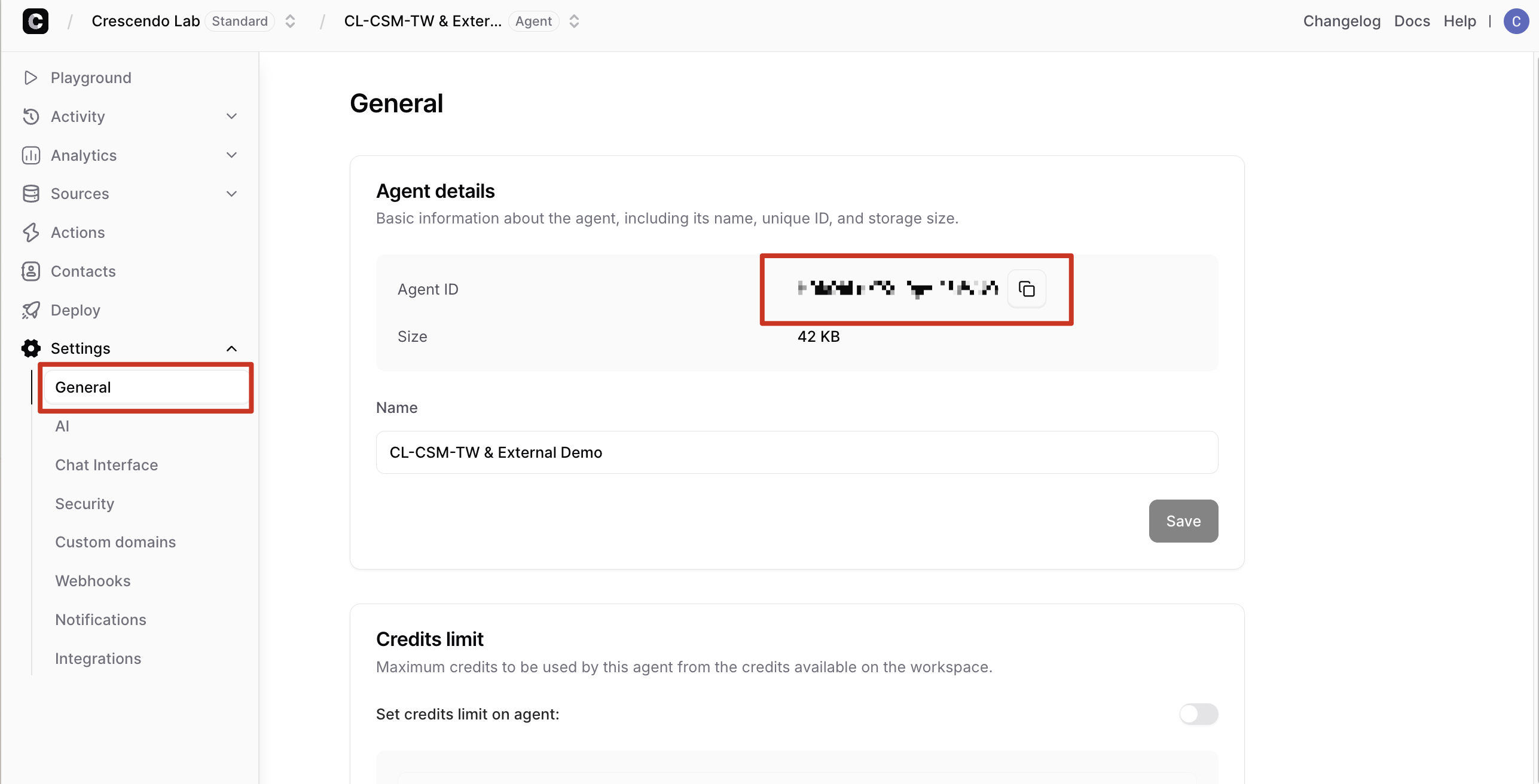Save the agent name
The height and width of the screenshot is (784, 1539).
pyautogui.click(x=1183, y=521)
